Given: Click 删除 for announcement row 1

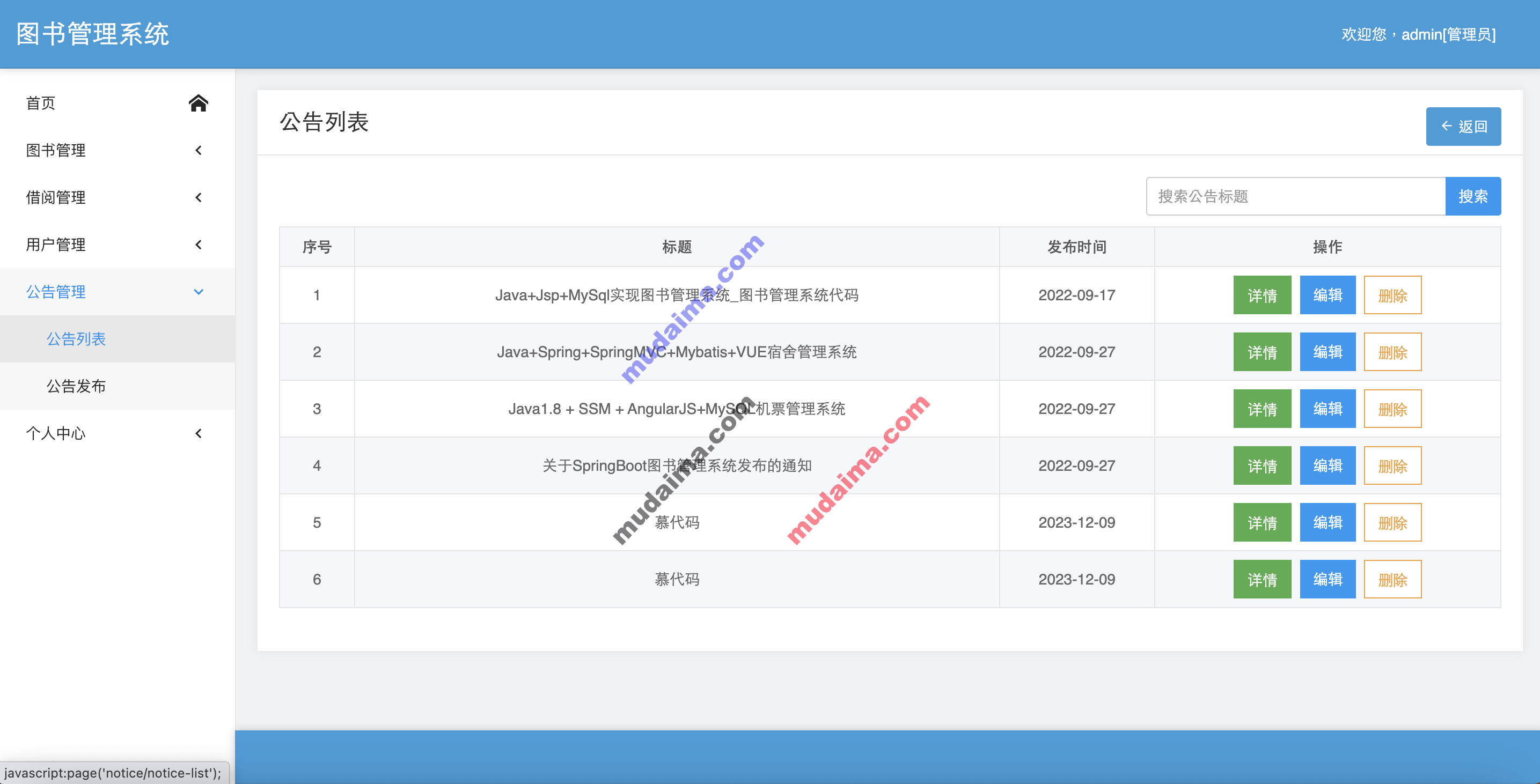Looking at the screenshot, I should pos(1392,295).
